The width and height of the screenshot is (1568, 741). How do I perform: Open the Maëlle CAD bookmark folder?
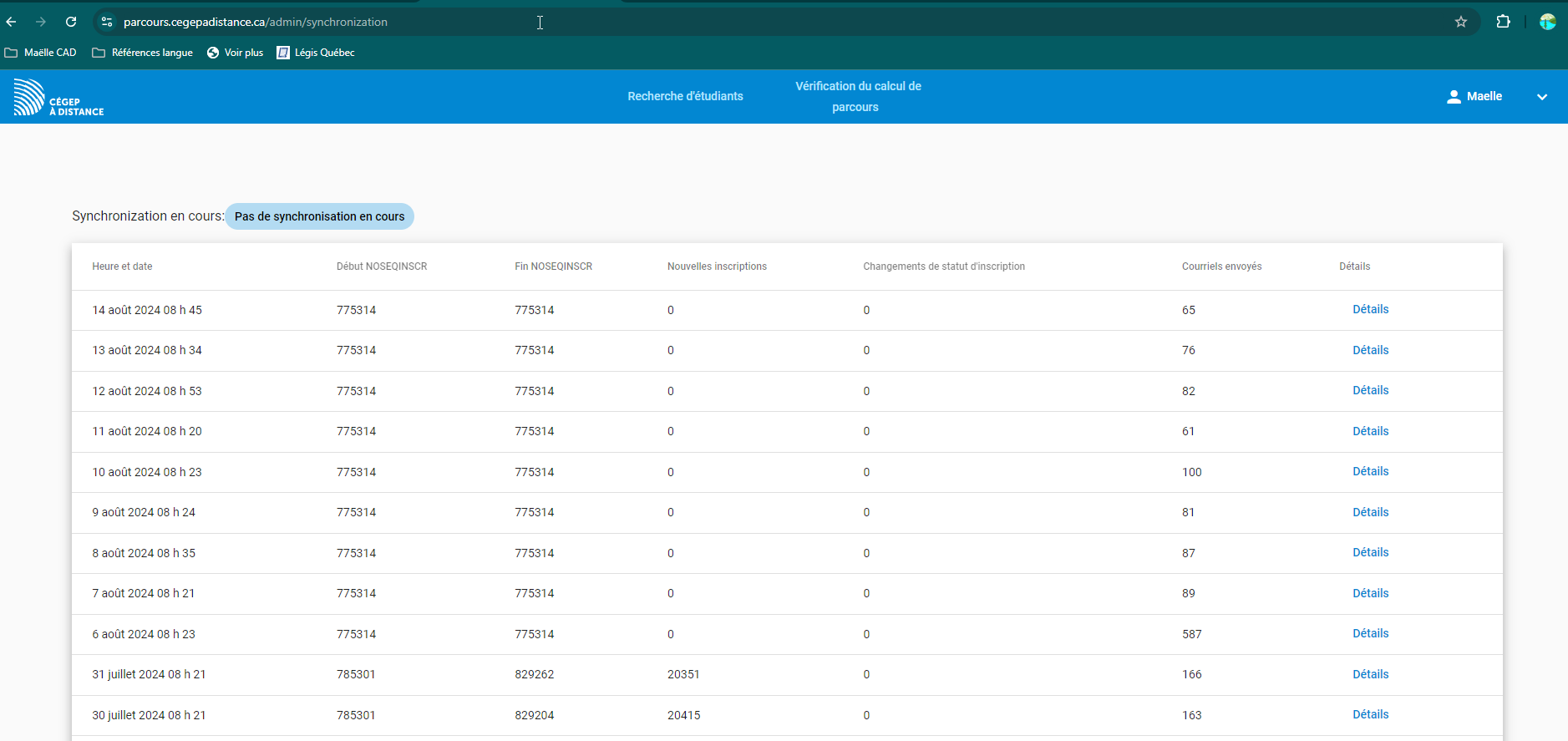(41, 53)
